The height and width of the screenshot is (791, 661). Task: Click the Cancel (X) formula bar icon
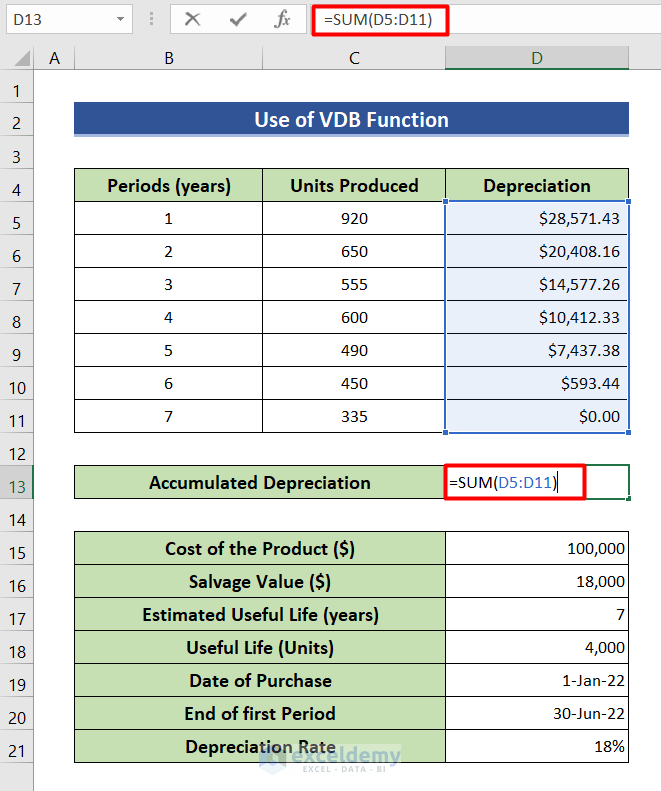pyautogui.click(x=193, y=19)
